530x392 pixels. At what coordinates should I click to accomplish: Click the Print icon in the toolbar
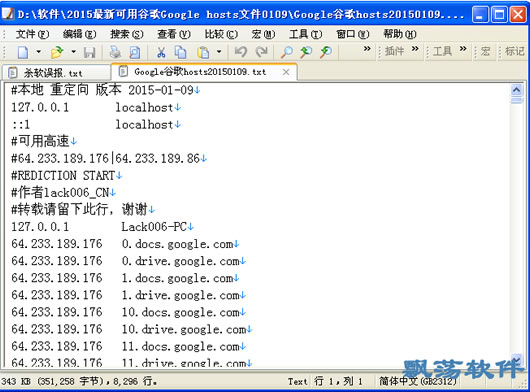pyautogui.click(x=115, y=52)
